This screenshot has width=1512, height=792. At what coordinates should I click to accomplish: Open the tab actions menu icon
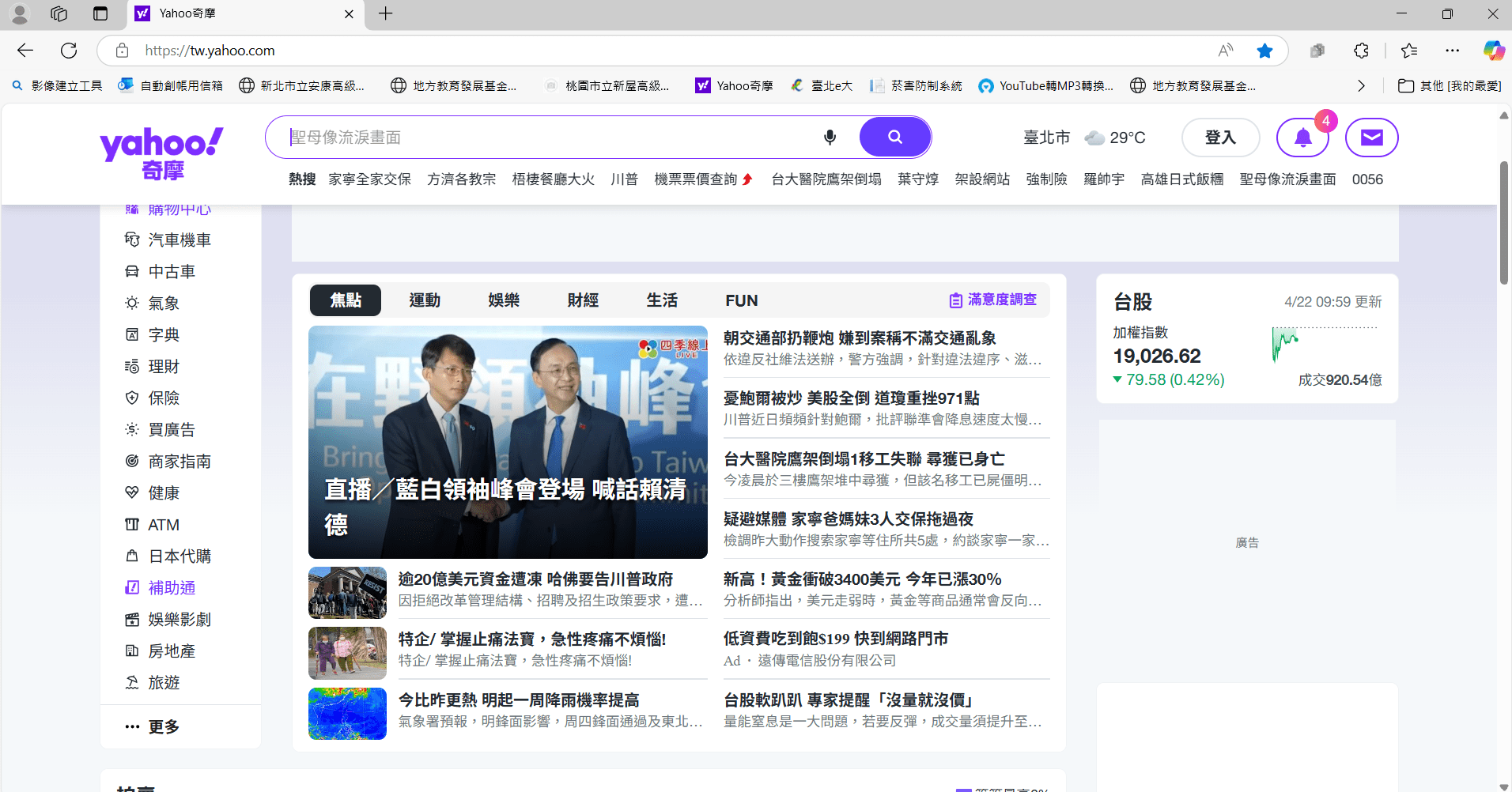100,13
